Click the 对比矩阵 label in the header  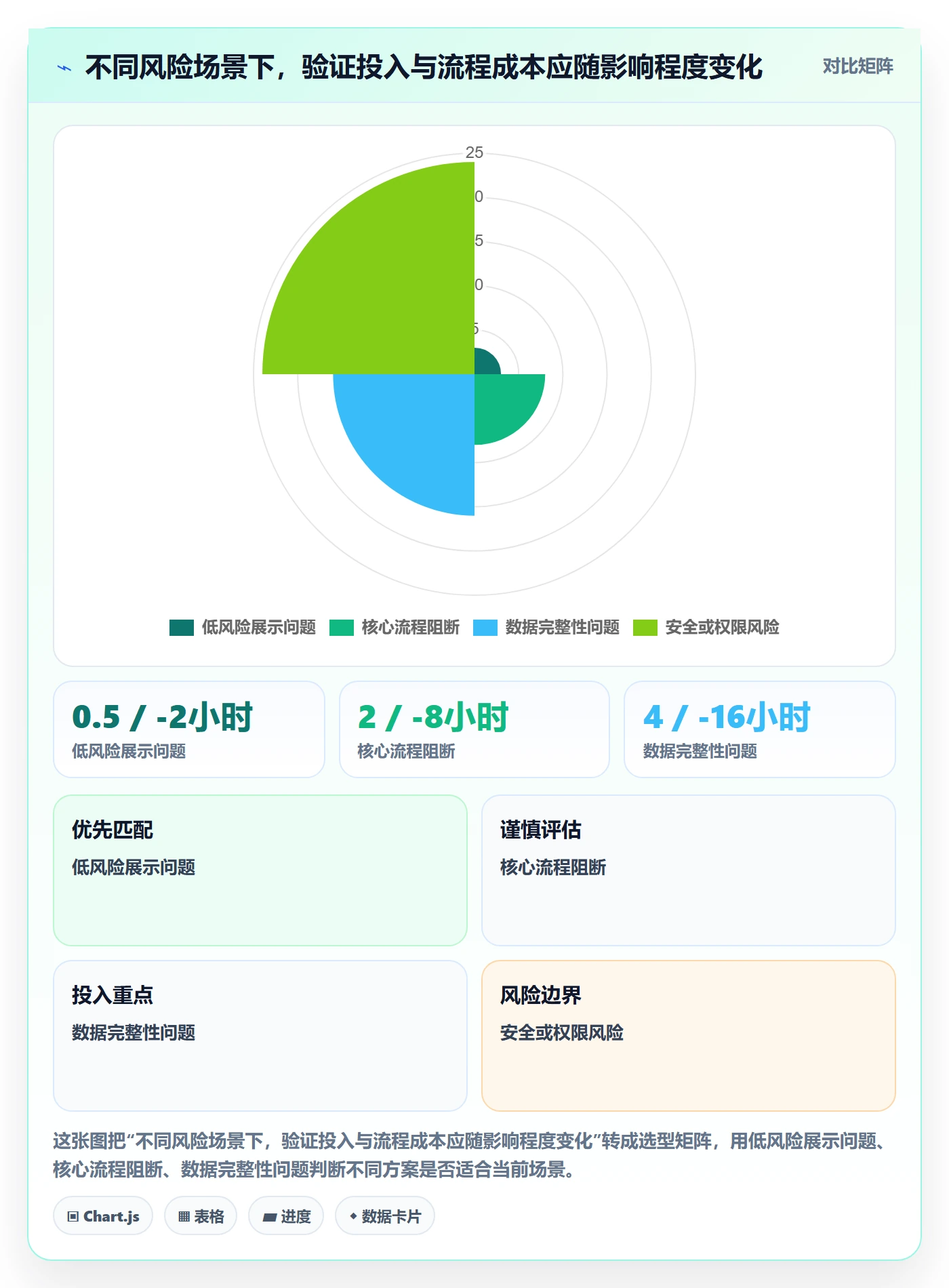pyautogui.click(x=857, y=66)
